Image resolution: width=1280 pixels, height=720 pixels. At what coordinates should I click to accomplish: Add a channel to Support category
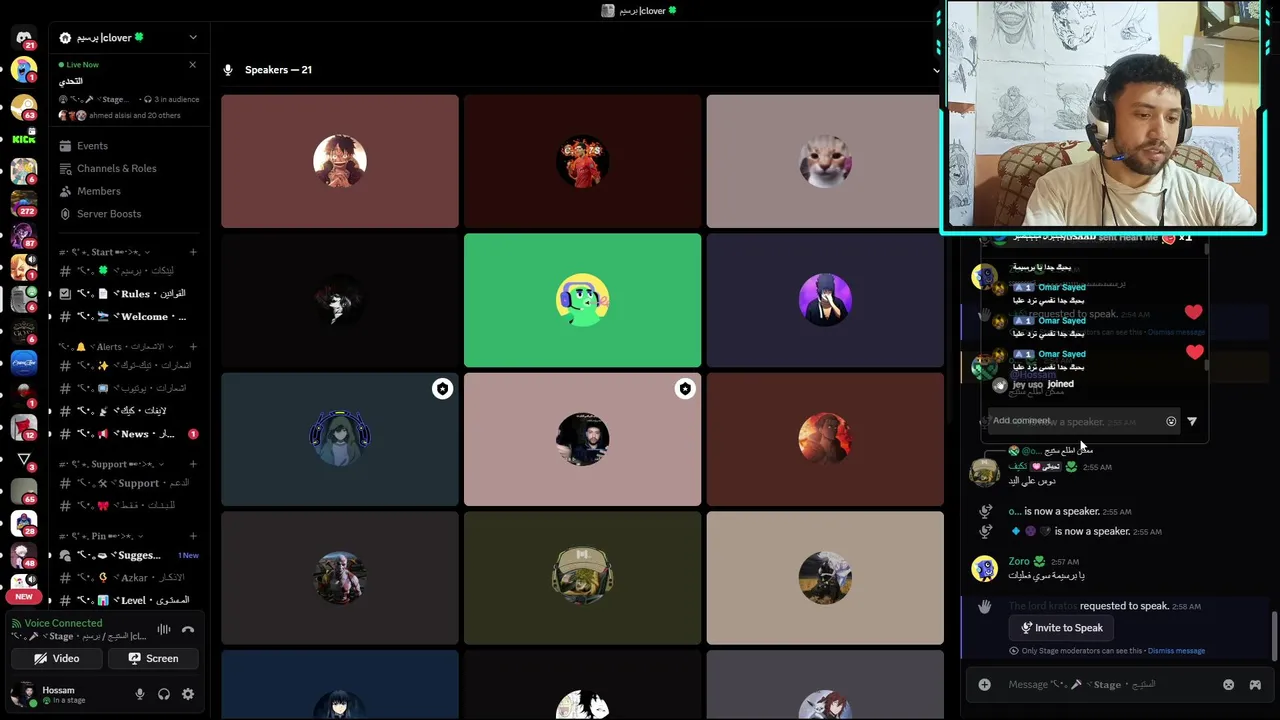(193, 464)
